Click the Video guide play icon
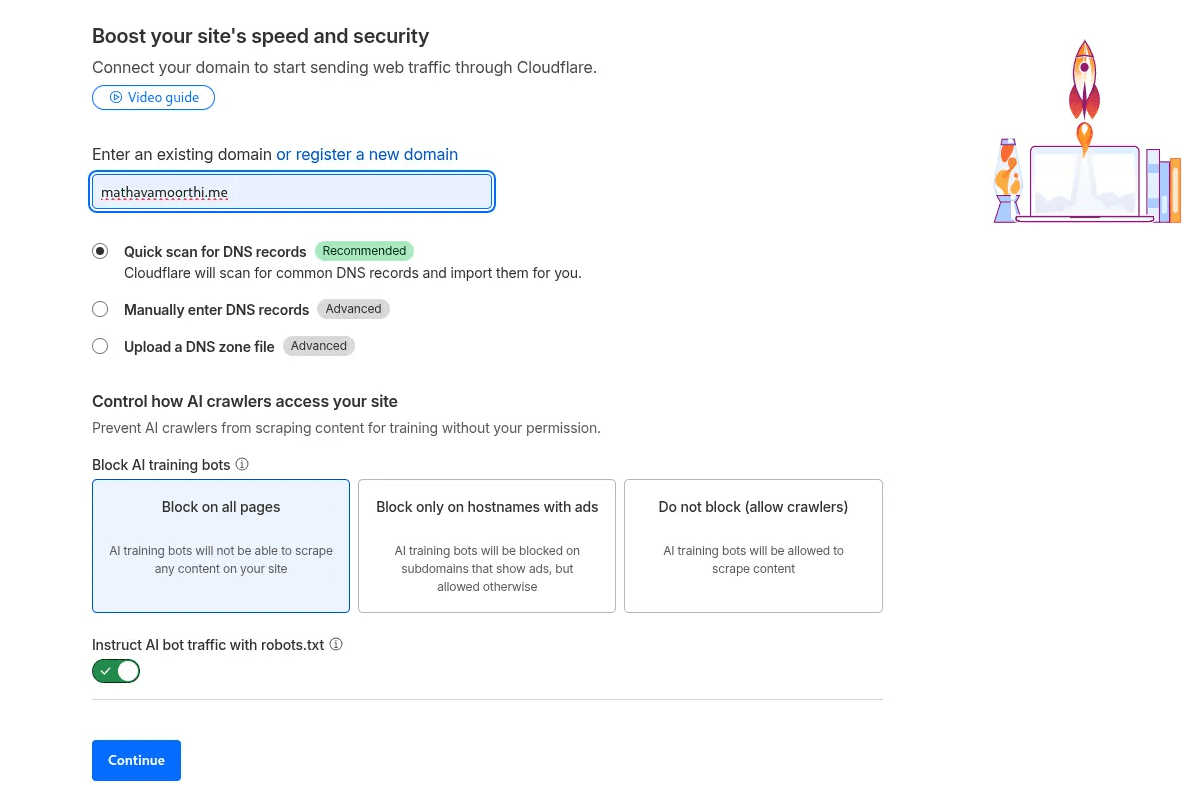 [116, 98]
